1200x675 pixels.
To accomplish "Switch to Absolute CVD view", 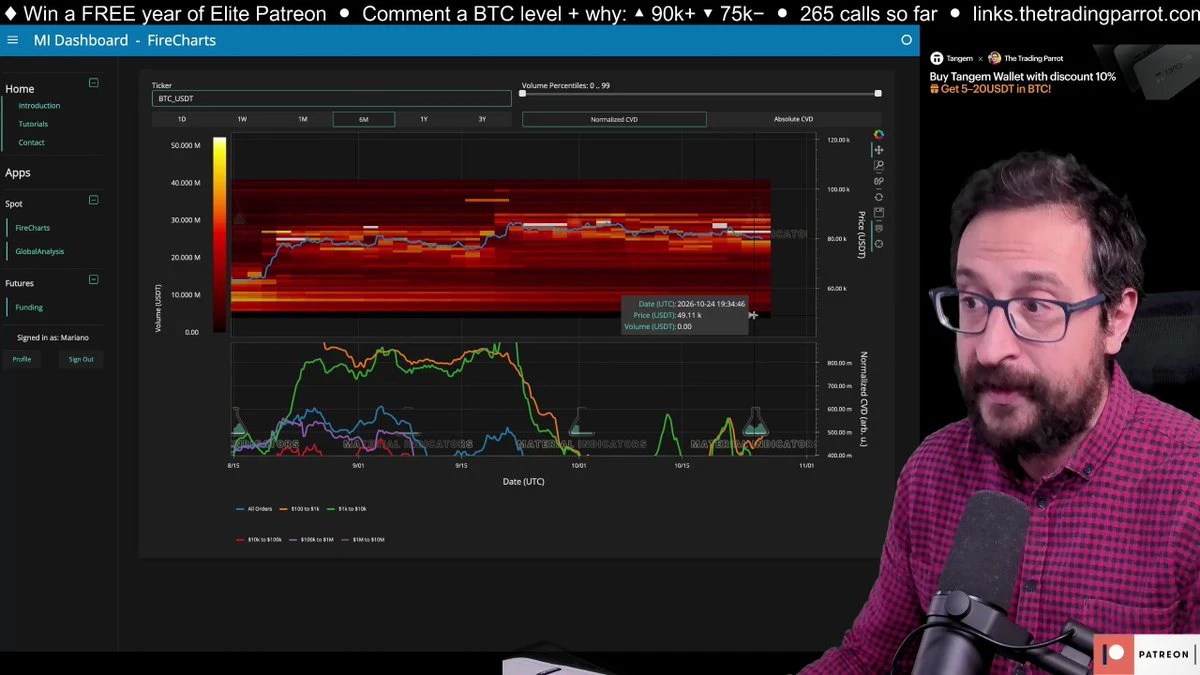I will (x=793, y=119).
